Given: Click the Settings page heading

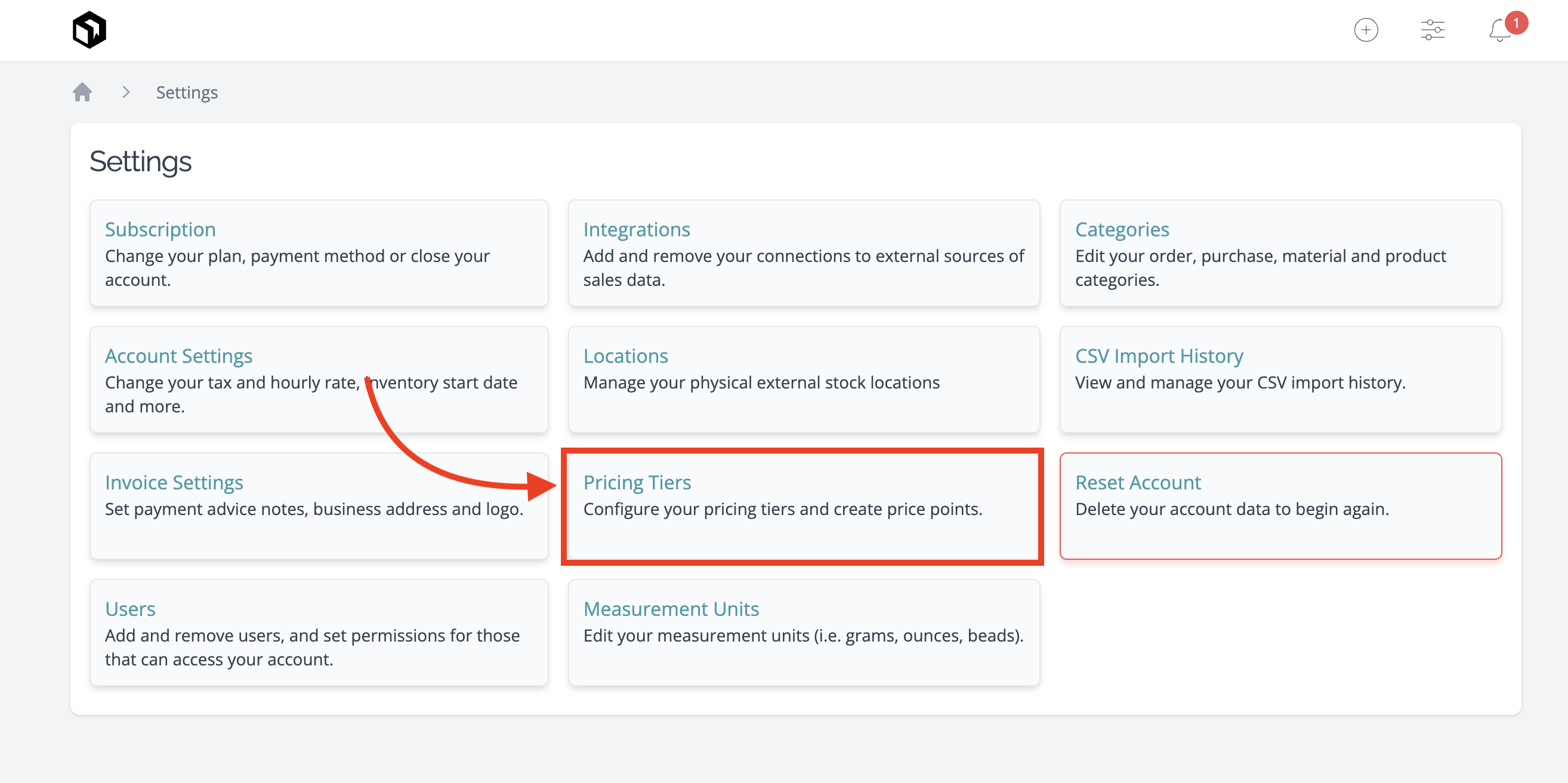Looking at the screenshot, I should pyautogui.click(x=140, y=161).
